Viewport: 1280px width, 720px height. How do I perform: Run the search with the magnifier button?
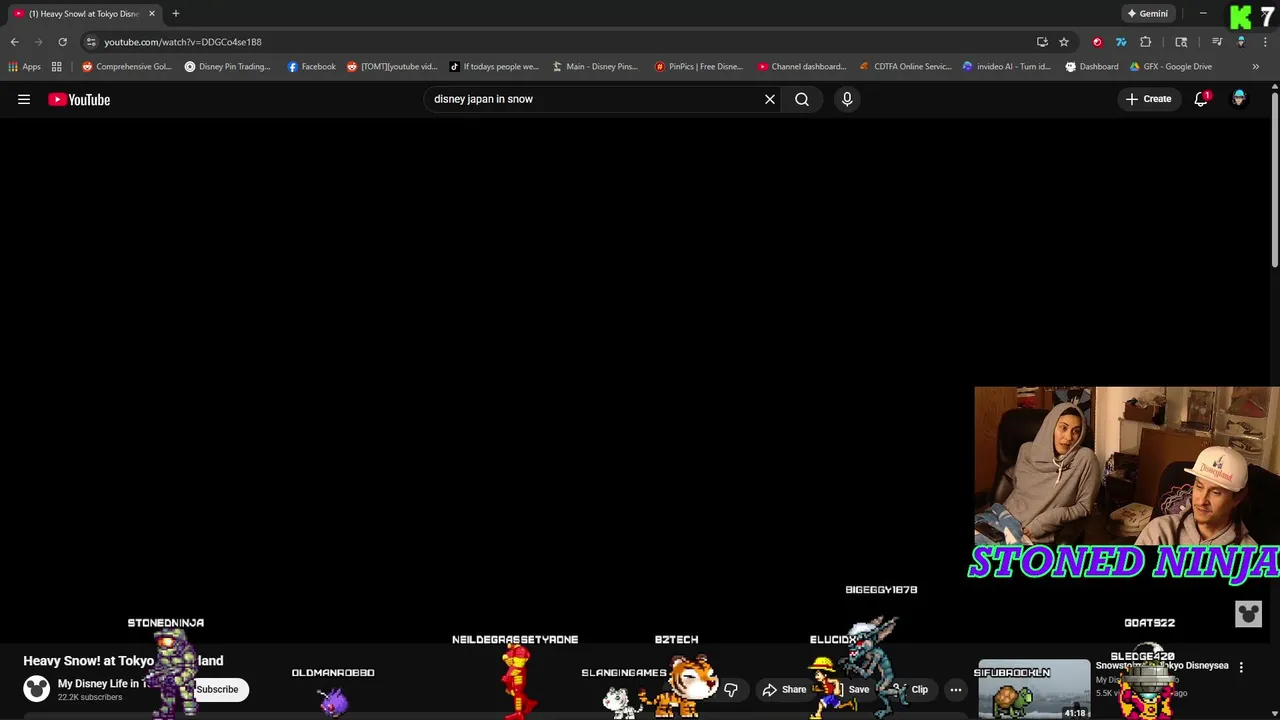pyautogui.click(x=802, y=99)
